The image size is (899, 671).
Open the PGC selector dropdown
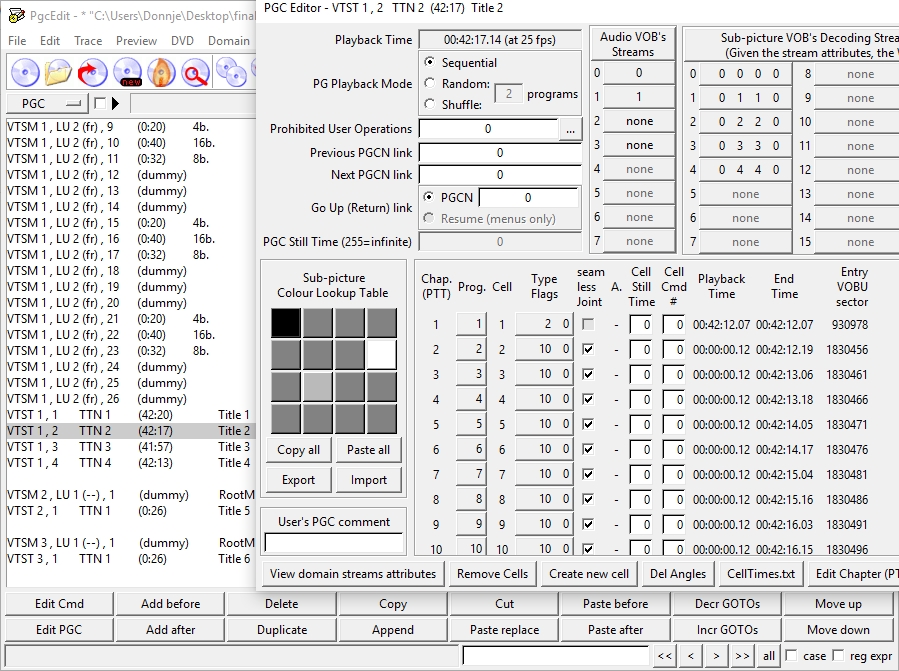tap(48, 104)
